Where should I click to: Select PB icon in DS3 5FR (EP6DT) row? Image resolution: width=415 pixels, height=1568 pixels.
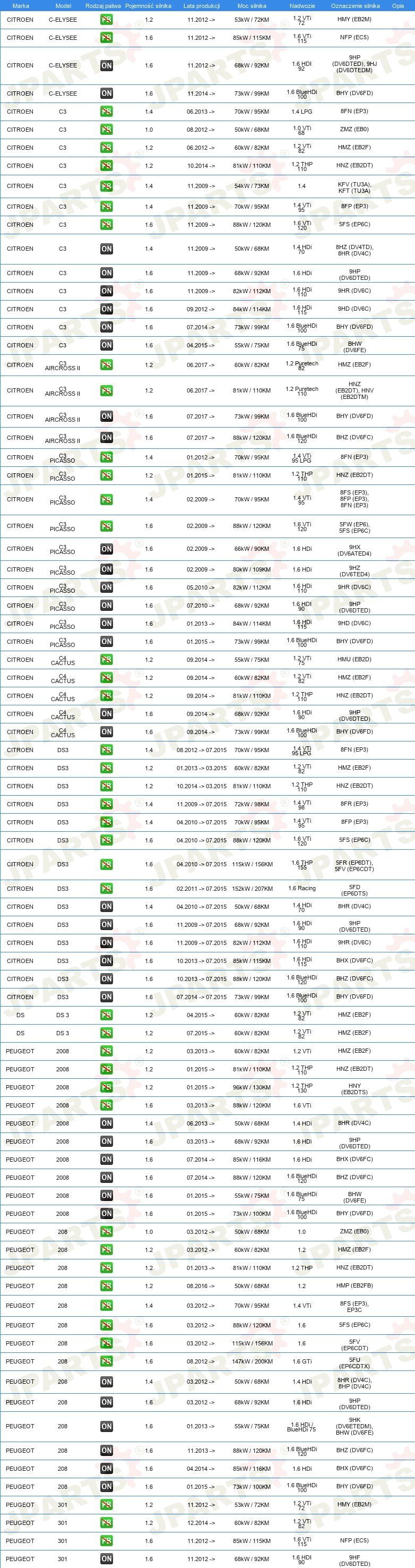pos(107,864)
